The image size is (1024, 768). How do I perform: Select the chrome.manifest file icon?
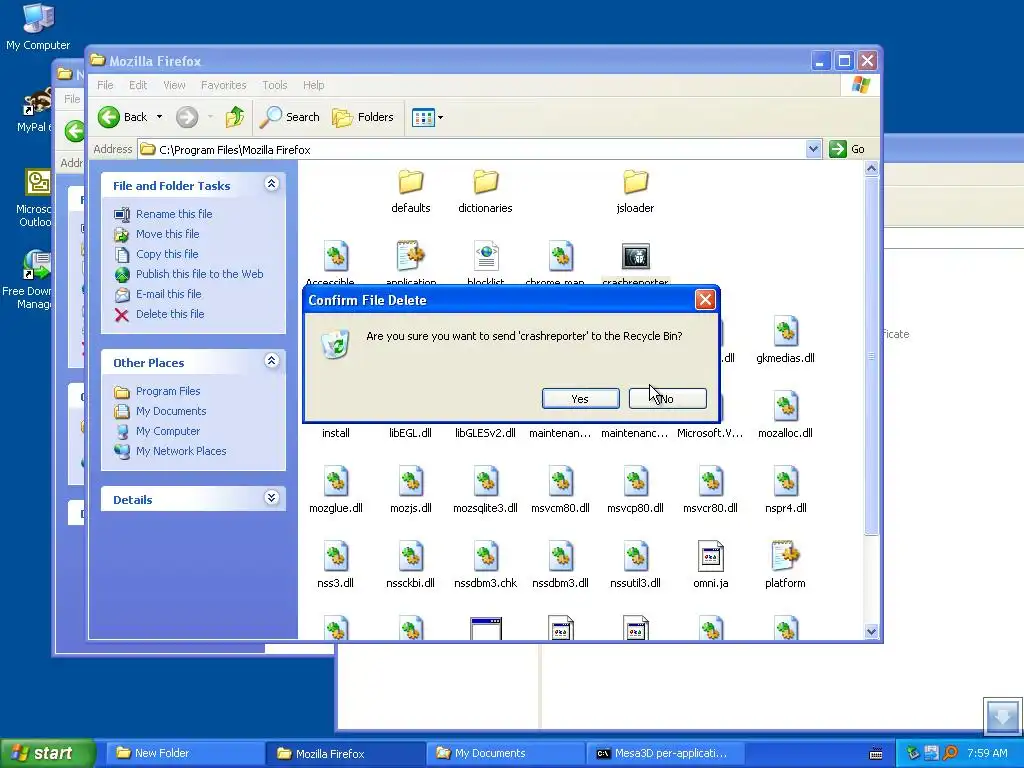point(560,257)
